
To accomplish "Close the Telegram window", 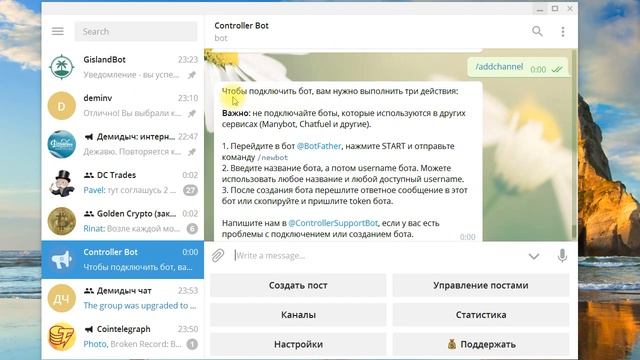I will click(570, 9).
